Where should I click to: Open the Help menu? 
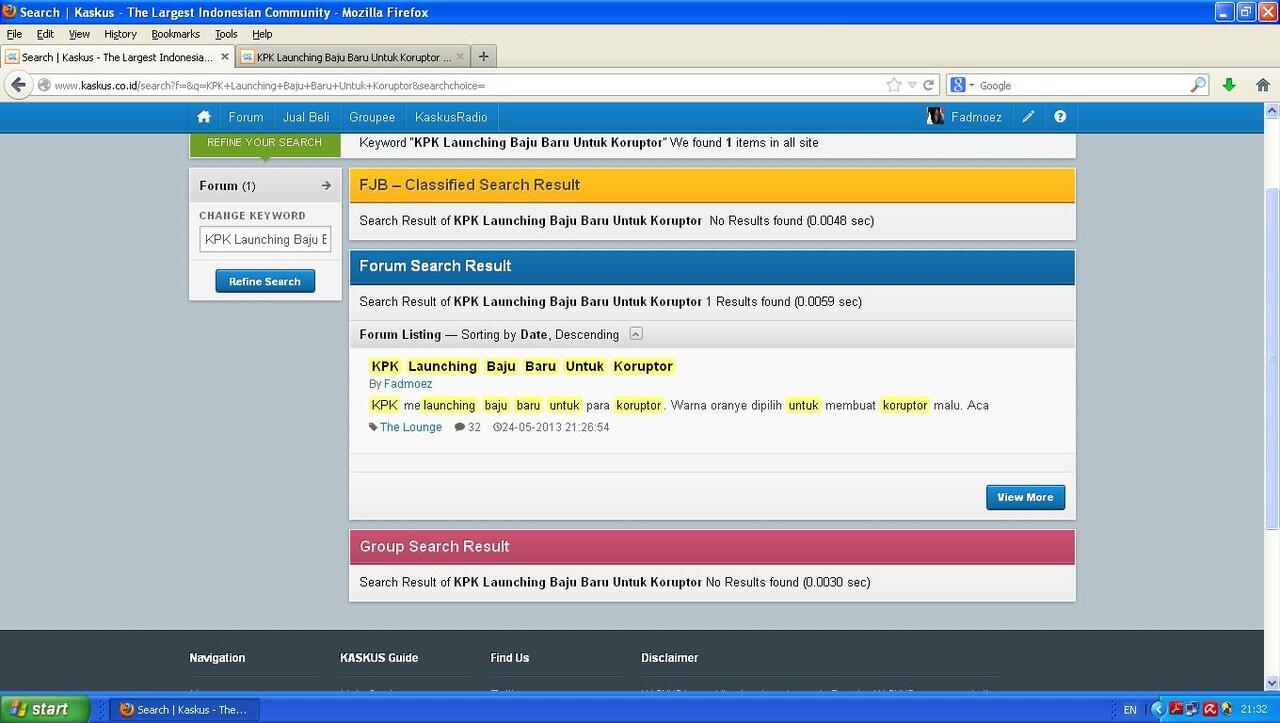tap(262, 34)
